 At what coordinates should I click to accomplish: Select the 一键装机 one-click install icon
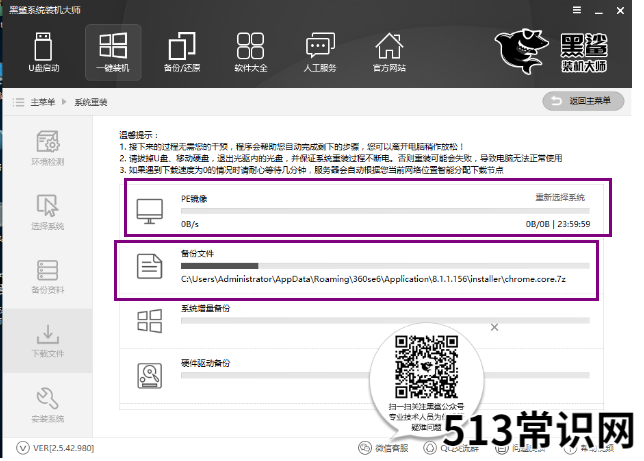tap(113, 46)
